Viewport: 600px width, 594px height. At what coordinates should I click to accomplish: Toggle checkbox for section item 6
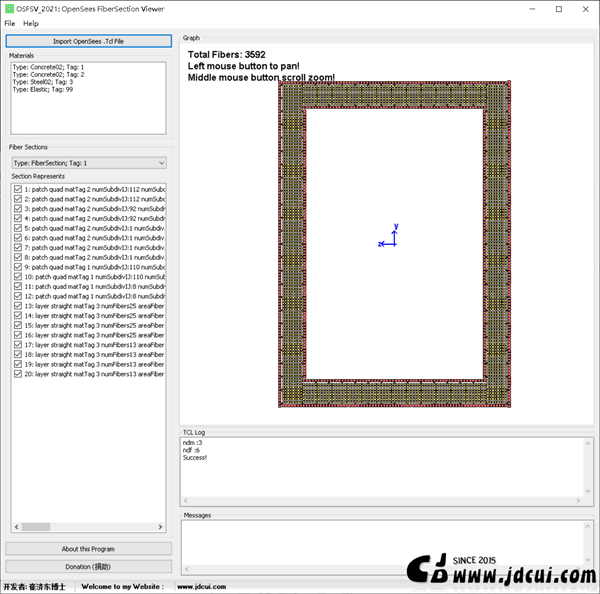click(18, 238)
